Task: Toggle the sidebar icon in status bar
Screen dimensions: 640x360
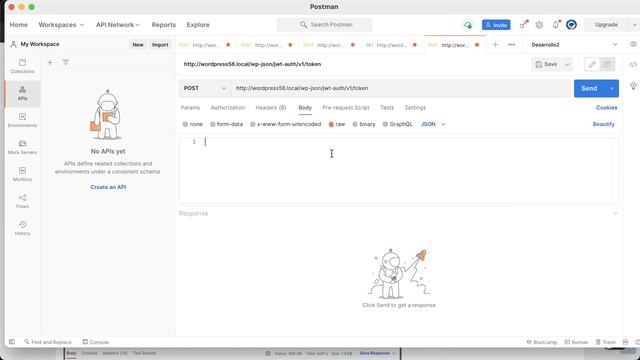Action: coord(12,342)
